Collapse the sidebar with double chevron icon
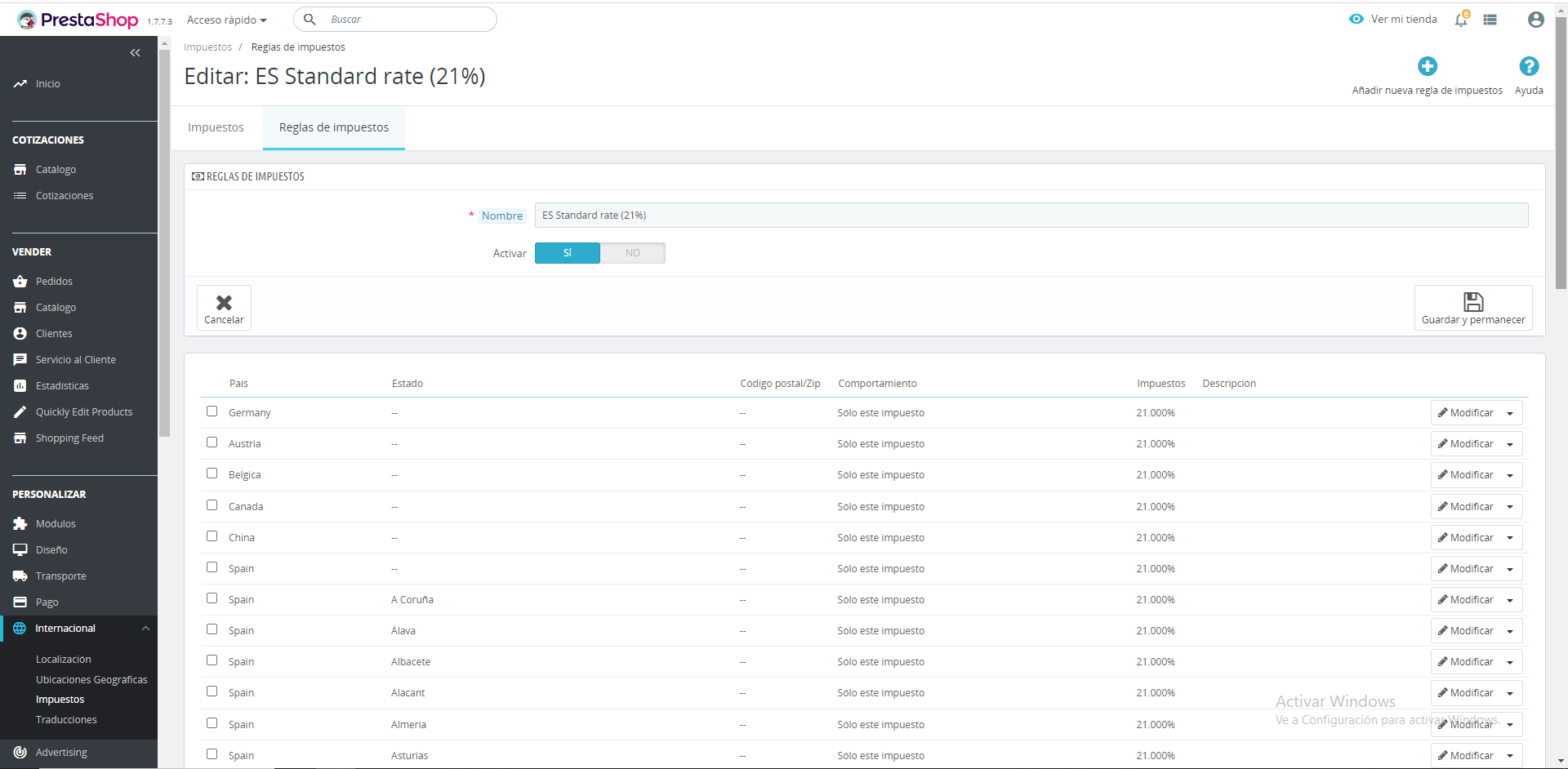Viewport: 1568px width, 769px height. coord(135,53)
